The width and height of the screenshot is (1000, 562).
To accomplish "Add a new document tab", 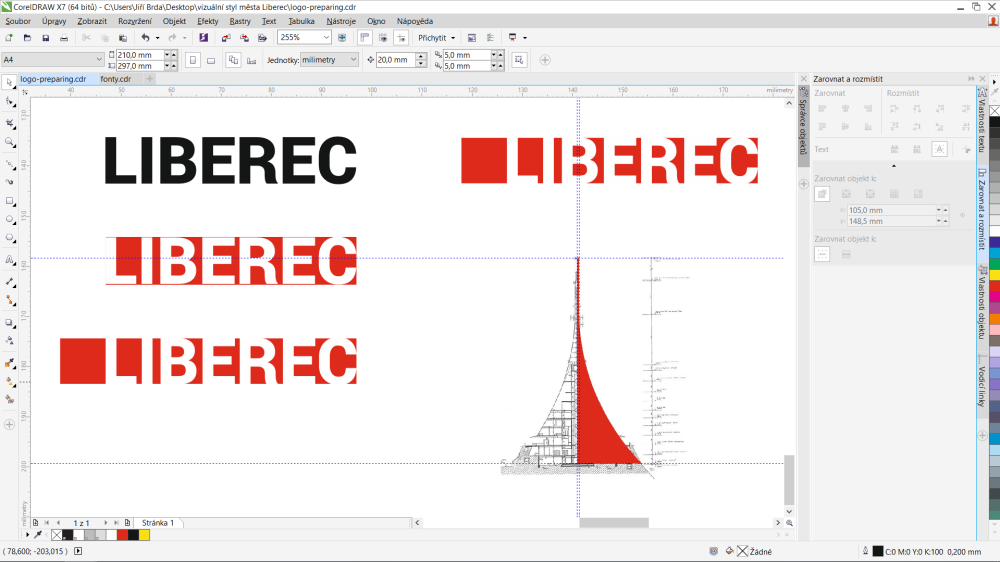I will [x=149, y=79].
